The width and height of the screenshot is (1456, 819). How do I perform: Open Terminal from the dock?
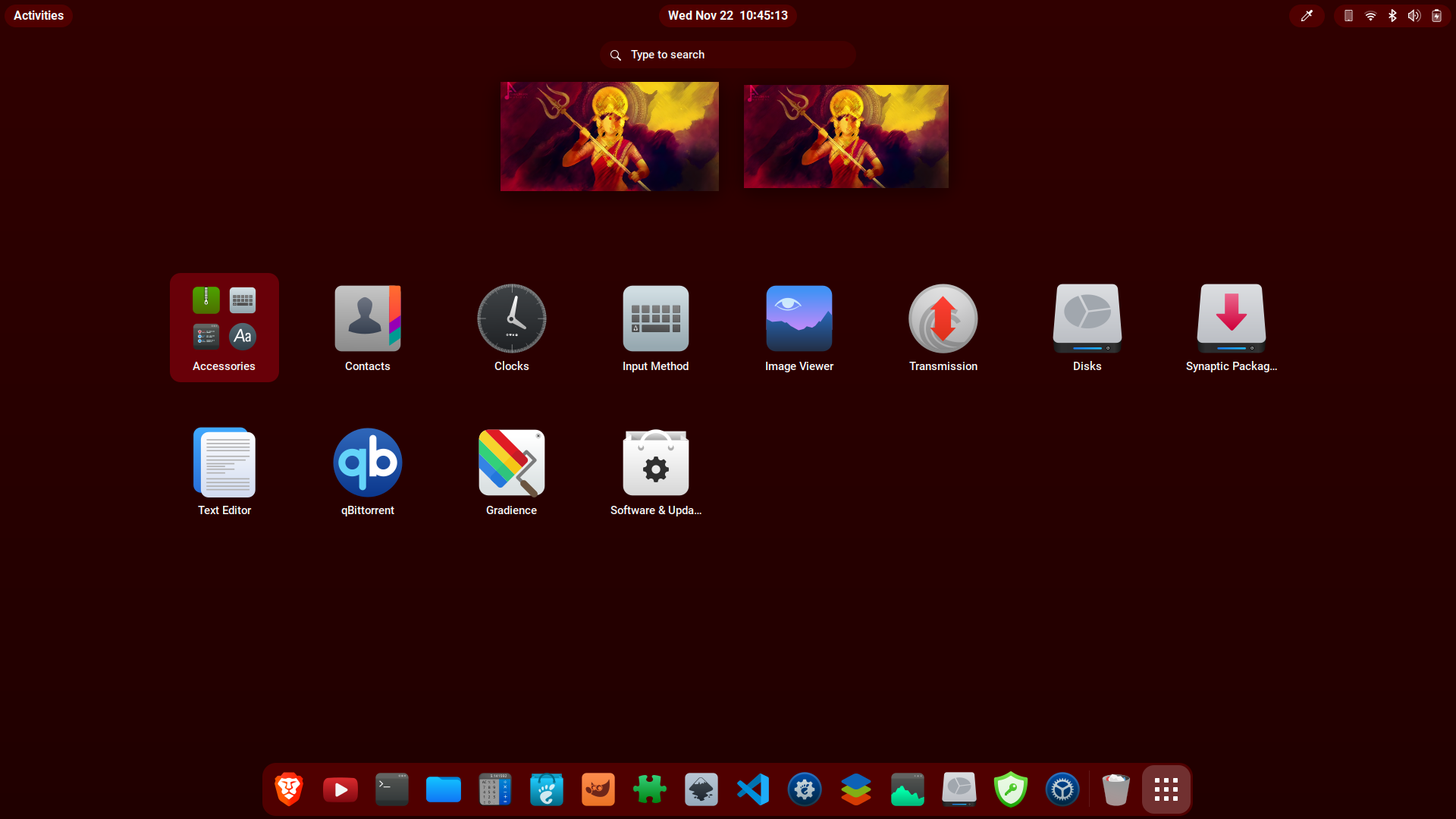[x=392, y=789]
